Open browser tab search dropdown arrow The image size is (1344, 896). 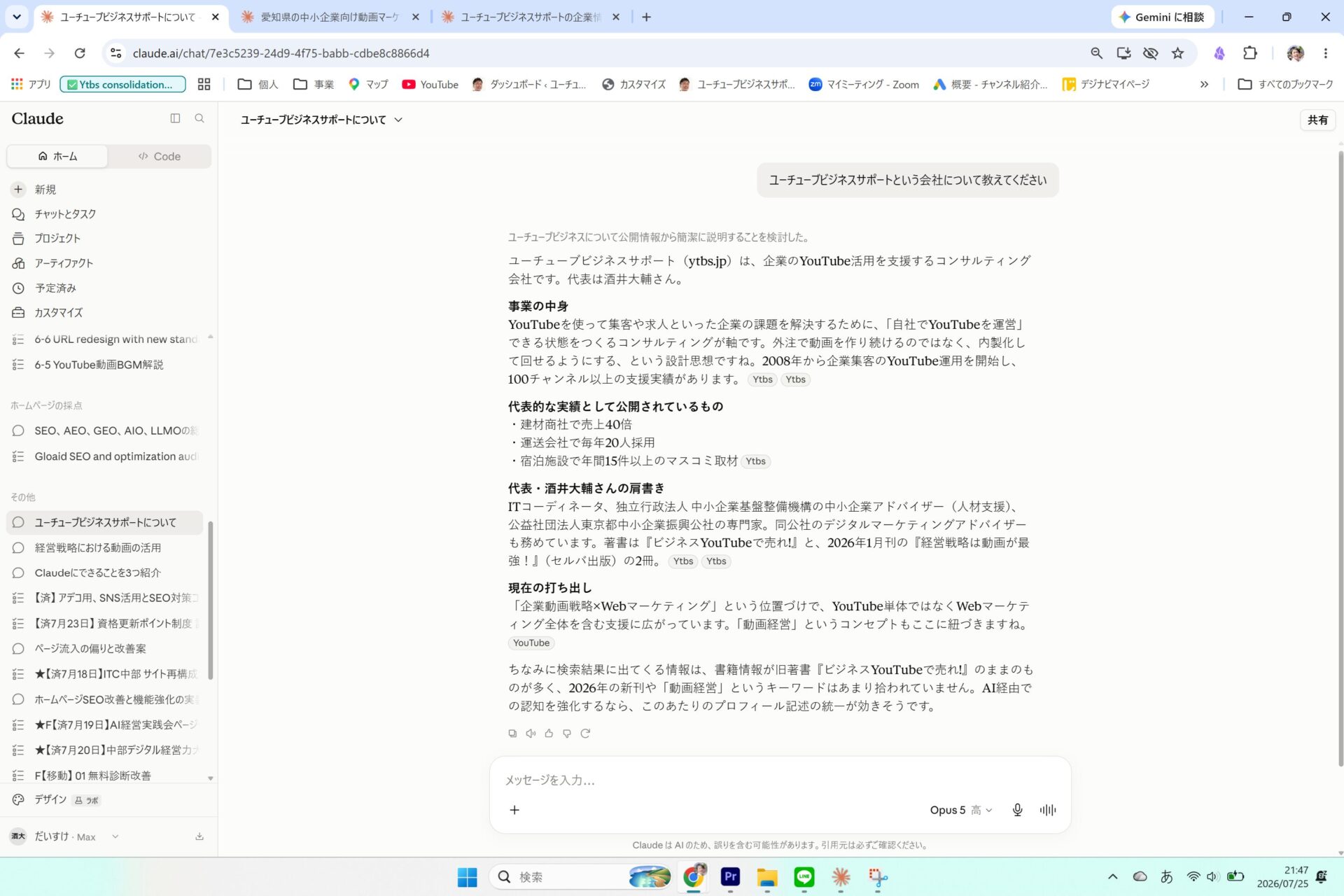pos(17,16)
